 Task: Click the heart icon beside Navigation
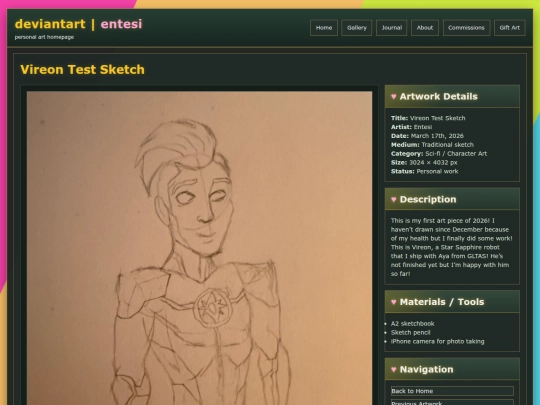tap(394, 370)
